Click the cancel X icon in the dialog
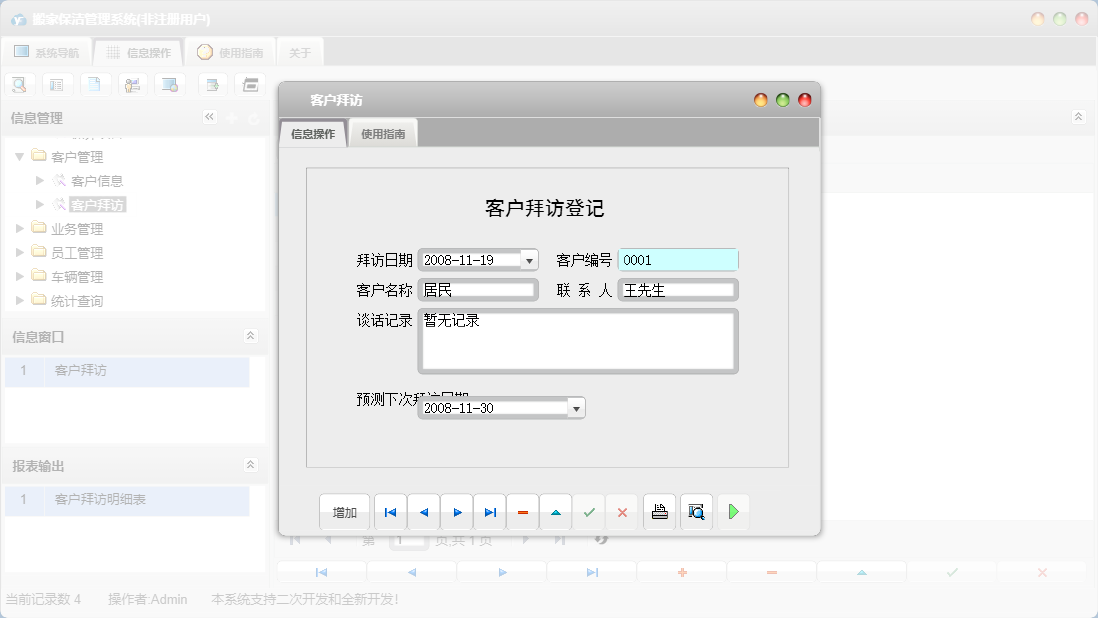 [622, 512]
